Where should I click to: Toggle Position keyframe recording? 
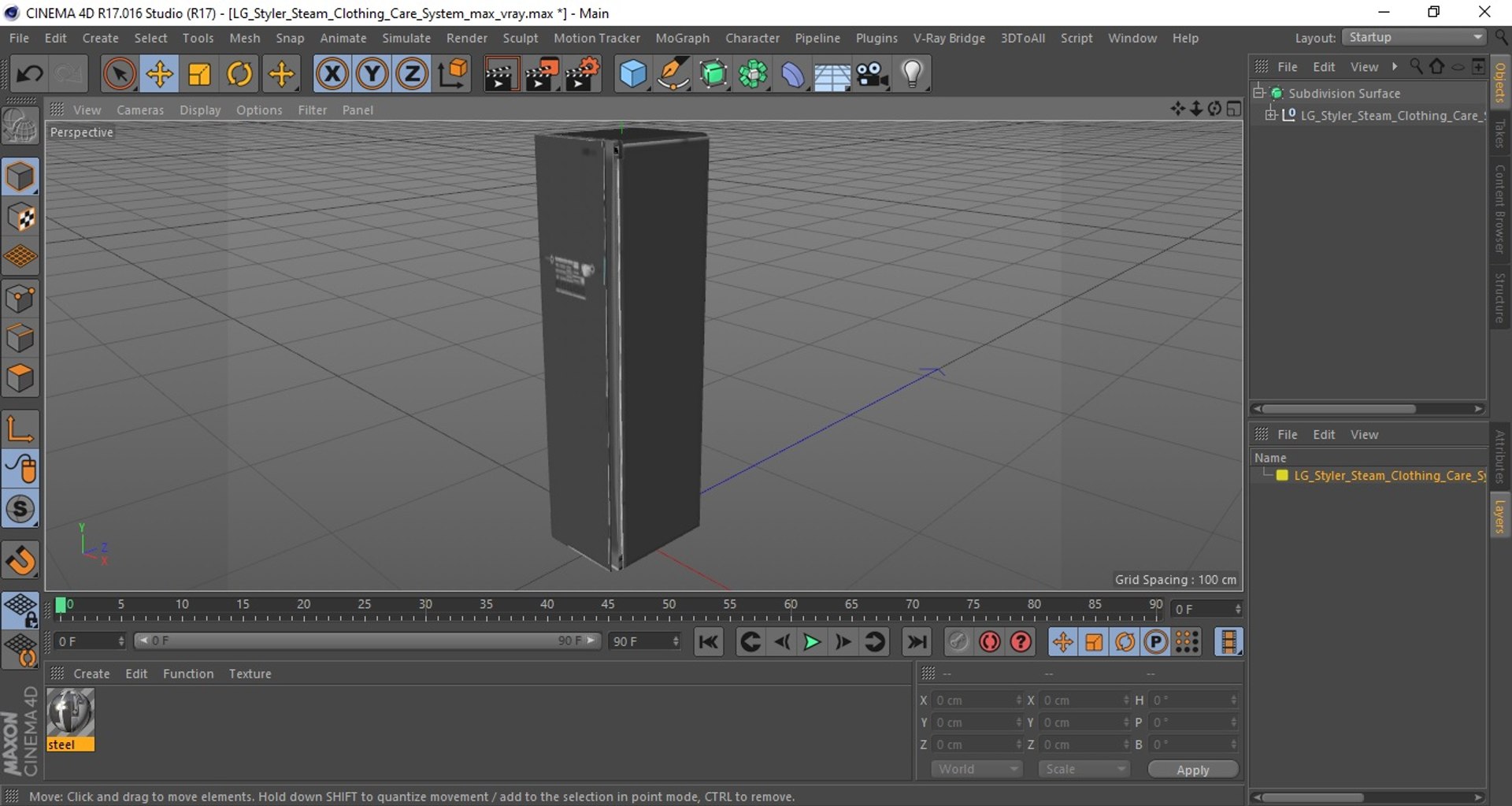1062,642
